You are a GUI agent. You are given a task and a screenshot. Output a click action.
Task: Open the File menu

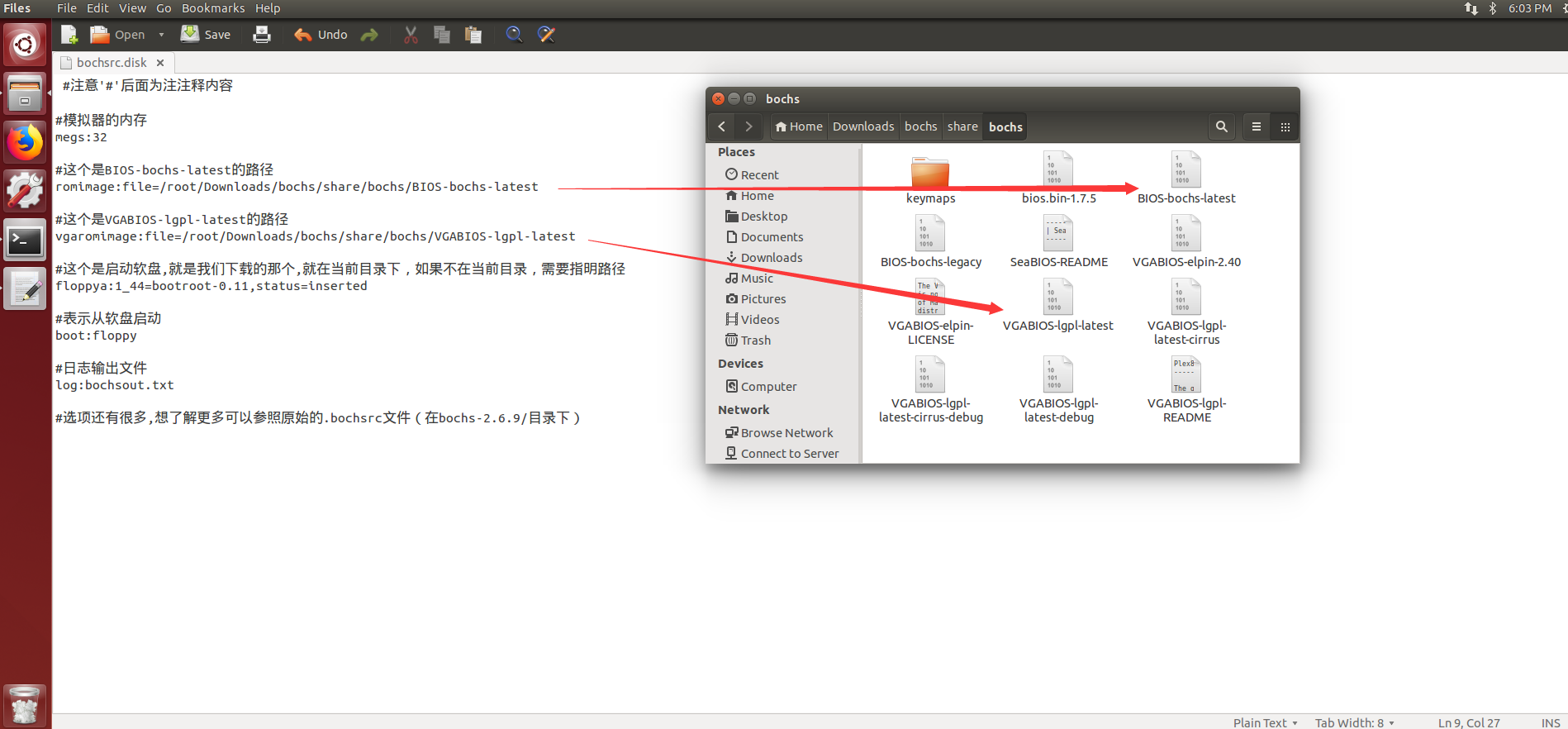click(67, 8)
